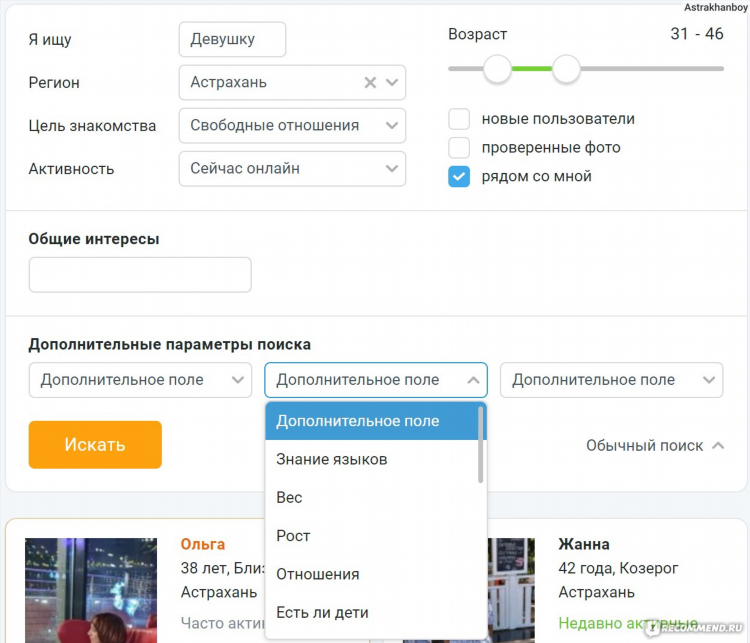Open the Цель знакомства dropdown

pos(292,126)
